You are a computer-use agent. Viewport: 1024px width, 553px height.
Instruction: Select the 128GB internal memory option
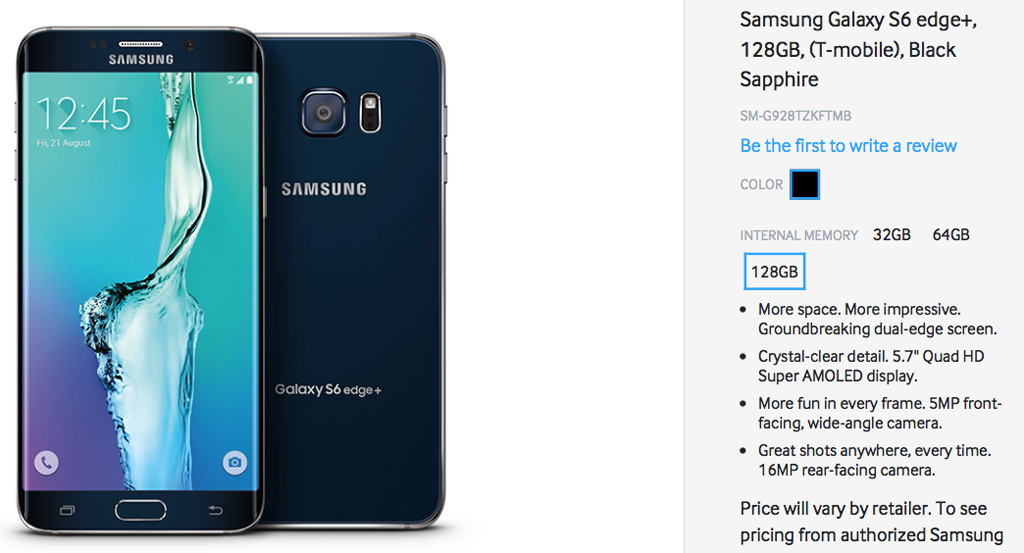pos(775,272)
